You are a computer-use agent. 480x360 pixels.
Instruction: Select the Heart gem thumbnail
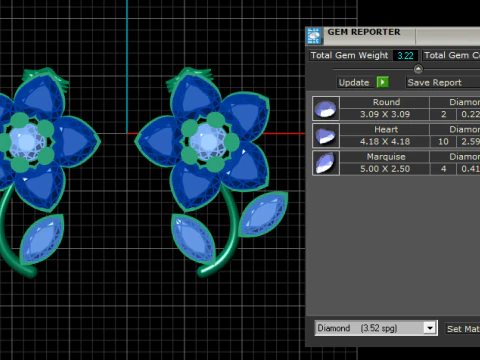326,136
